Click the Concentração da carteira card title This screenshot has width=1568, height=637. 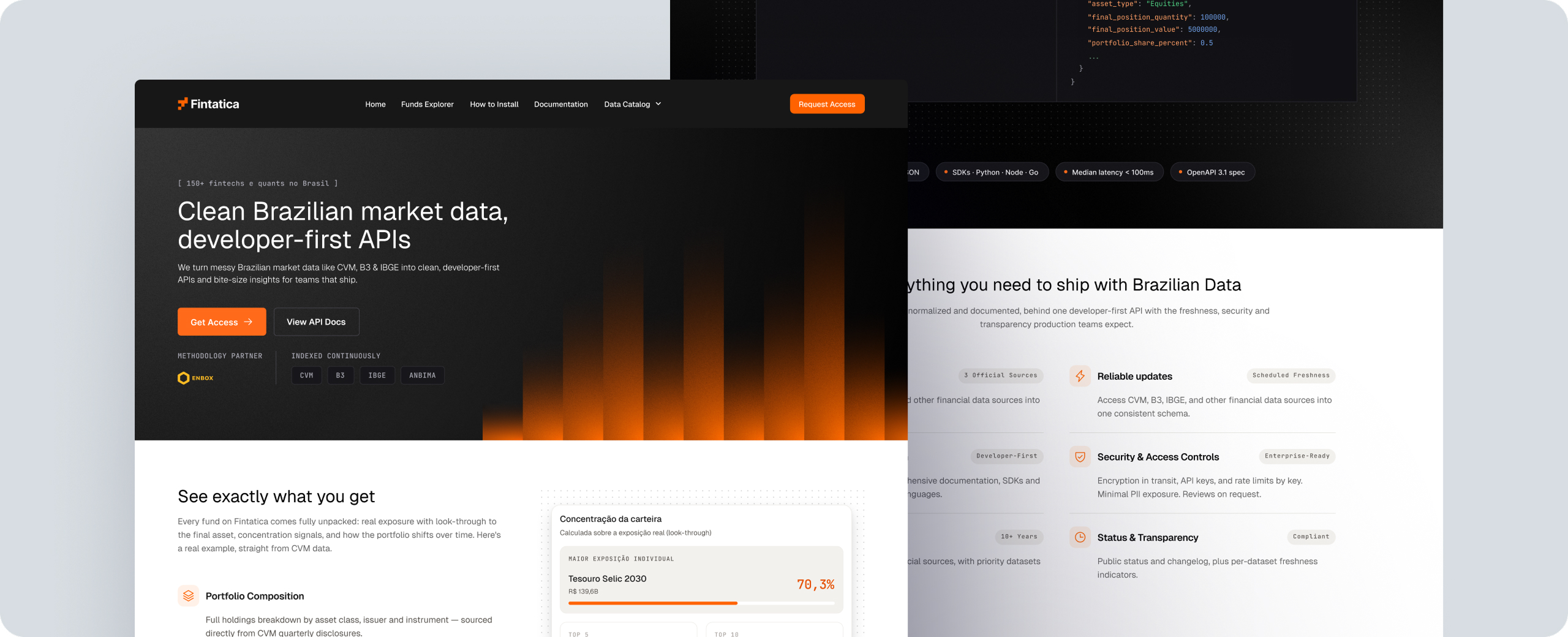tap(611, 519)
